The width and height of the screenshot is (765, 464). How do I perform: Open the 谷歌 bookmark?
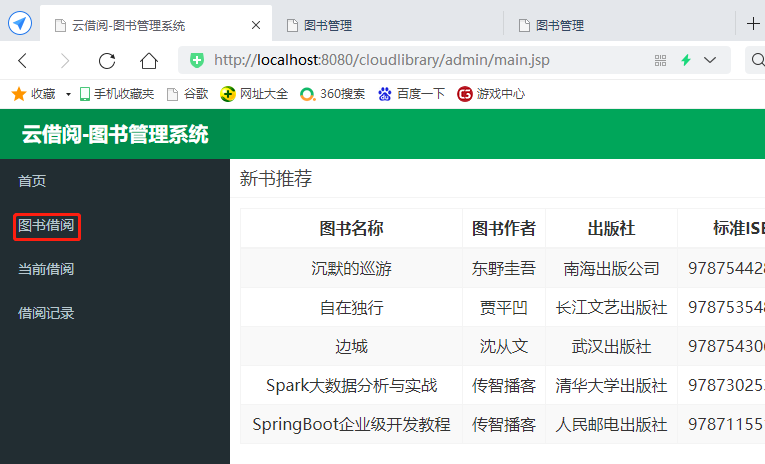coord(188,94)
